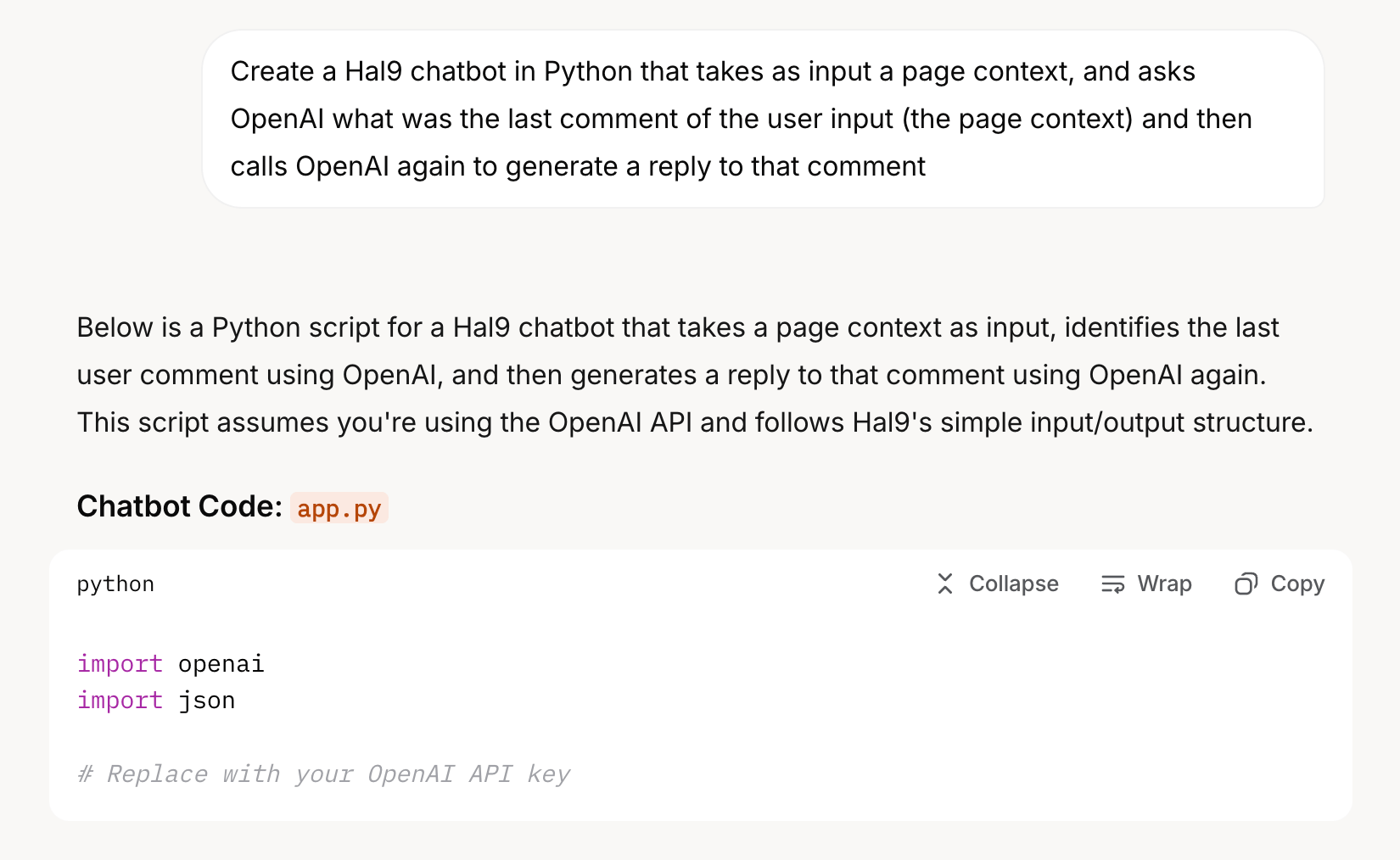Click the response paragraph starting 'Below is'
Viewport: 1400px width, 860px height.
pos(694,375)
